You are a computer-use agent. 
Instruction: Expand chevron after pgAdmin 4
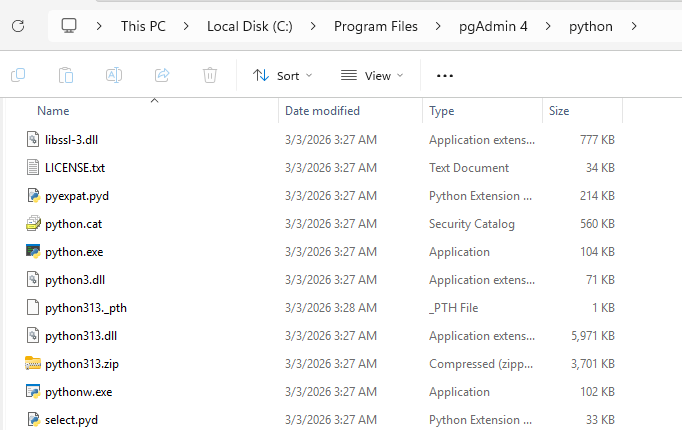(x=548, y=26)
